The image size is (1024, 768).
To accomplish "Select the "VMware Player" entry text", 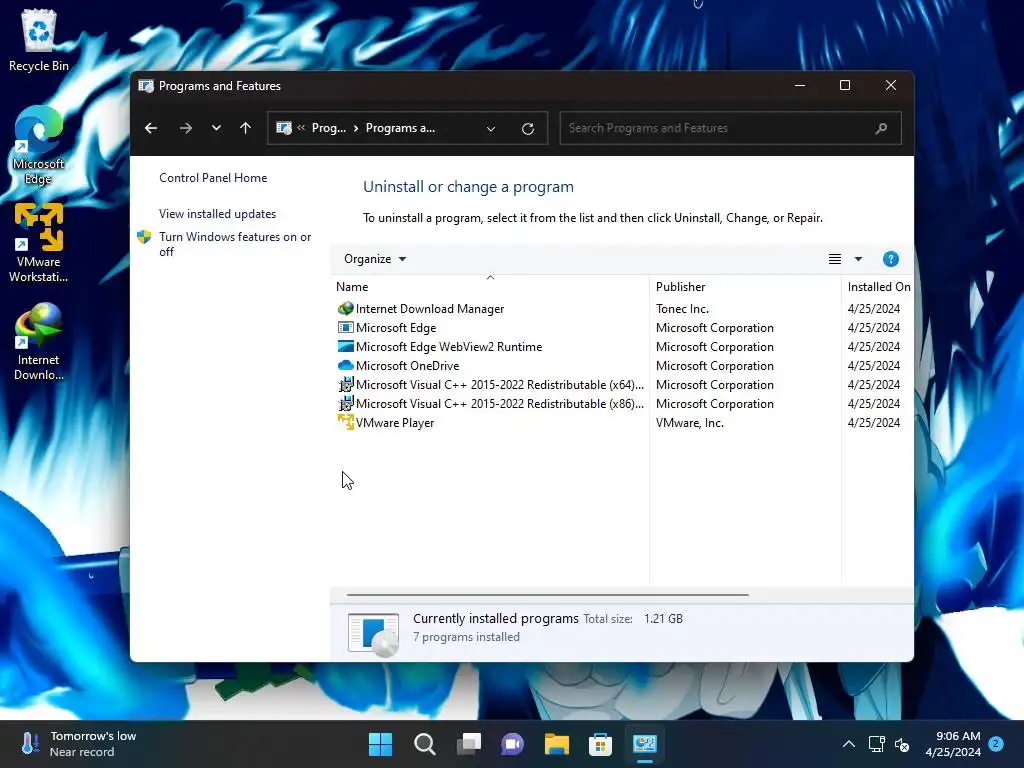I will [x=395, y=423].
